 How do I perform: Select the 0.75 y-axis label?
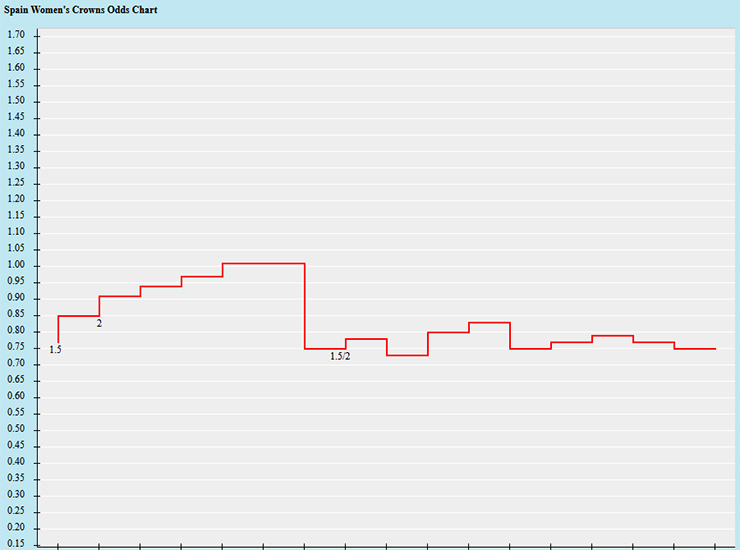tap(16, 347)
